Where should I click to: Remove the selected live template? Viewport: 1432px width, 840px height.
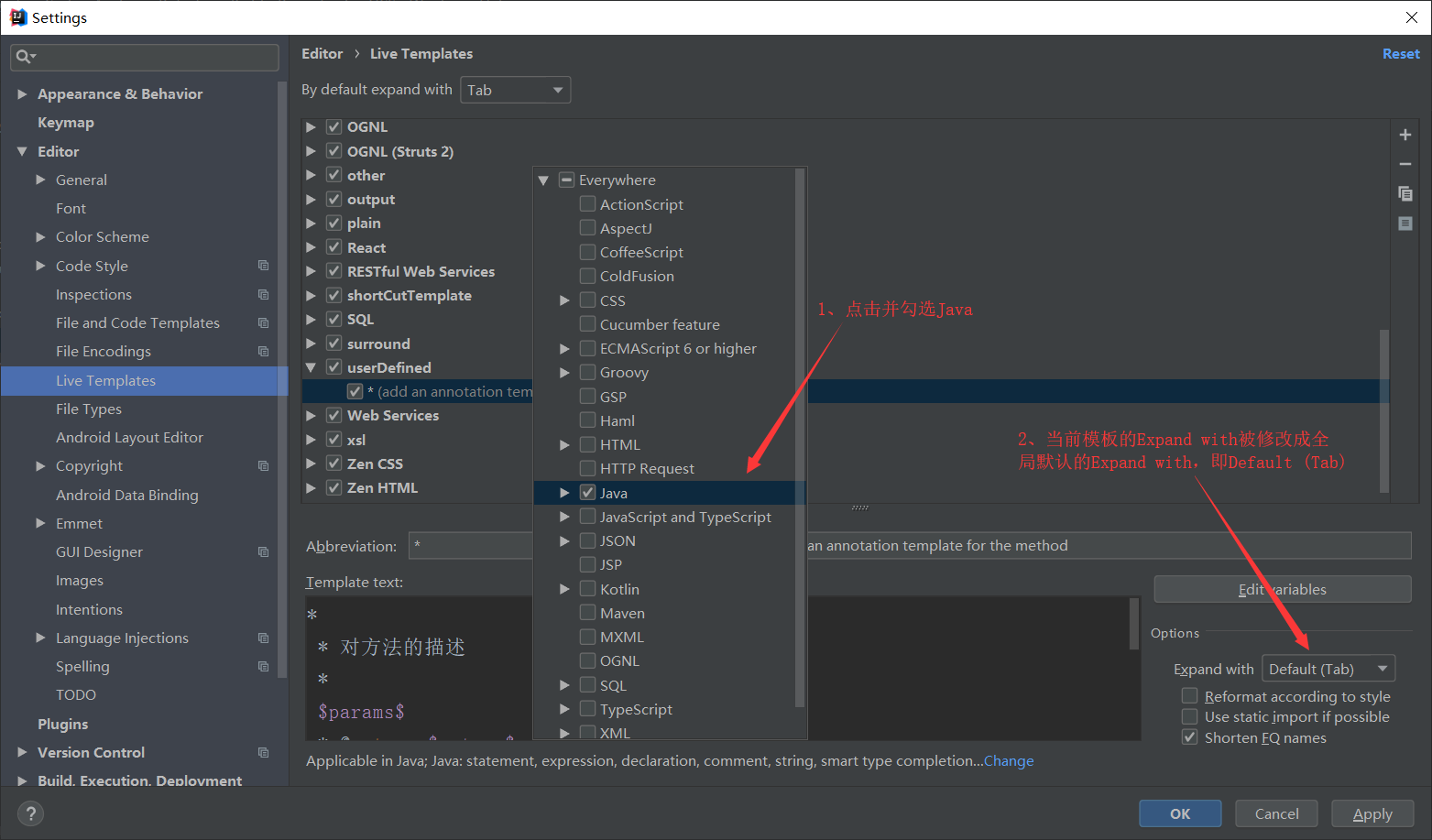(1405, 164)
